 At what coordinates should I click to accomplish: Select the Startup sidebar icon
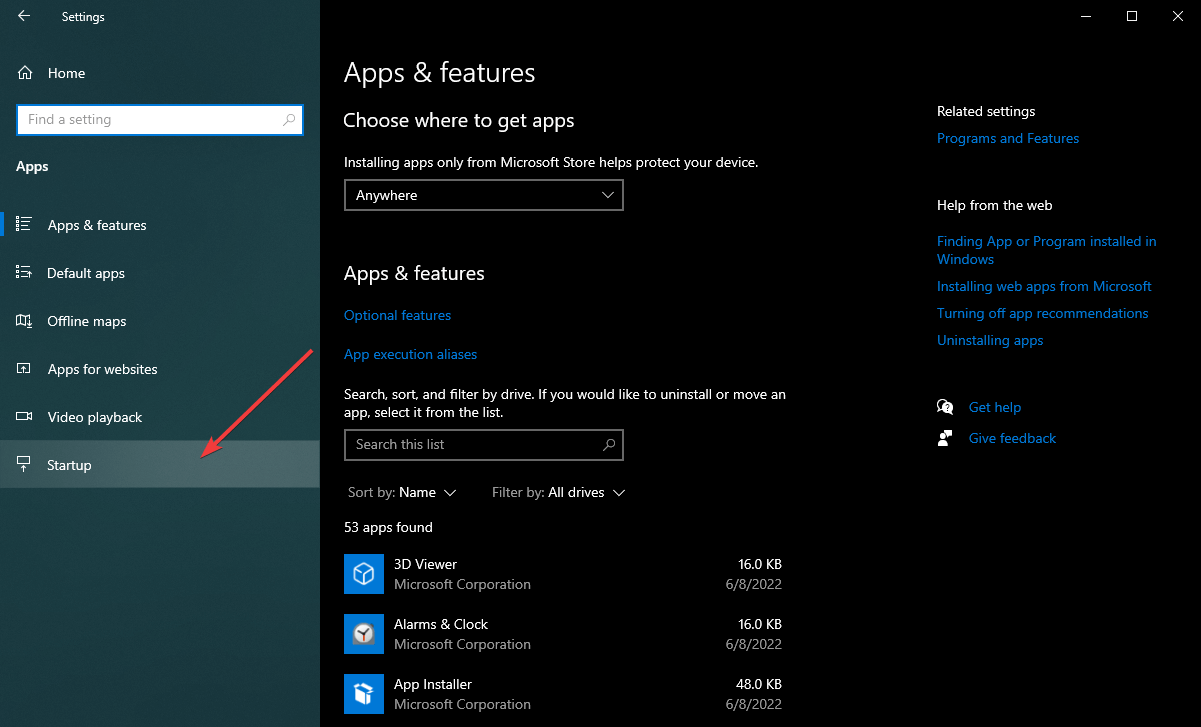(x=25, y=465)
